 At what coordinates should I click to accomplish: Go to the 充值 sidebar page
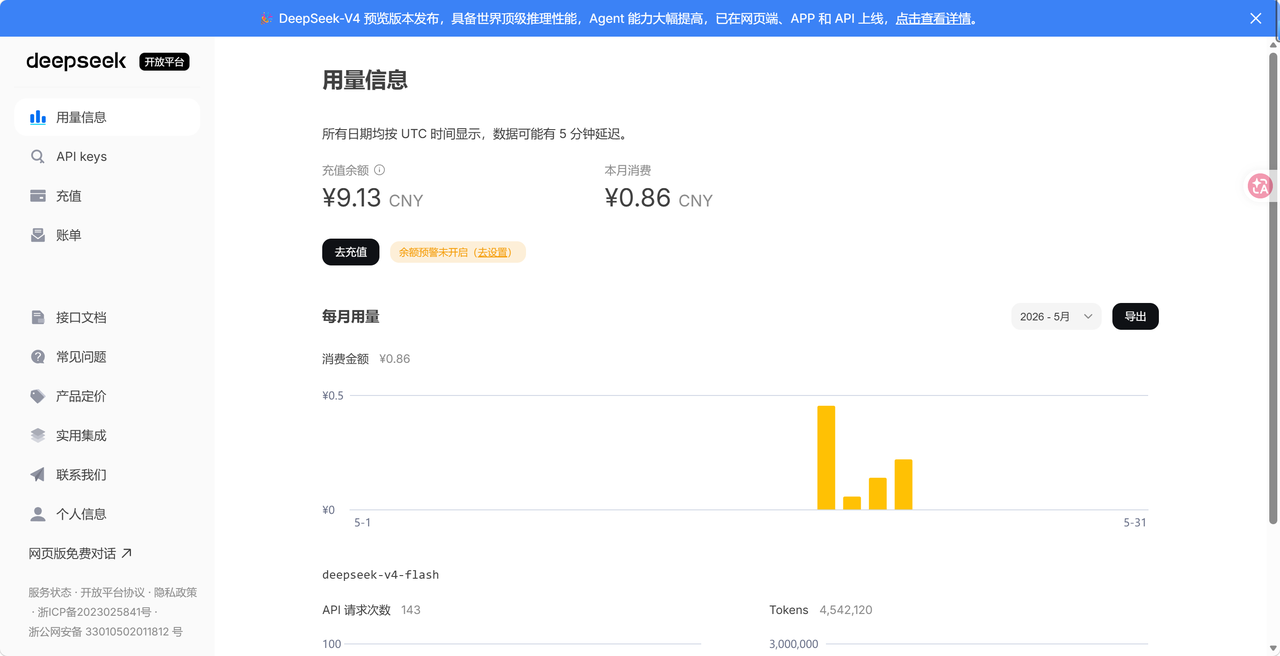point(107,196)
